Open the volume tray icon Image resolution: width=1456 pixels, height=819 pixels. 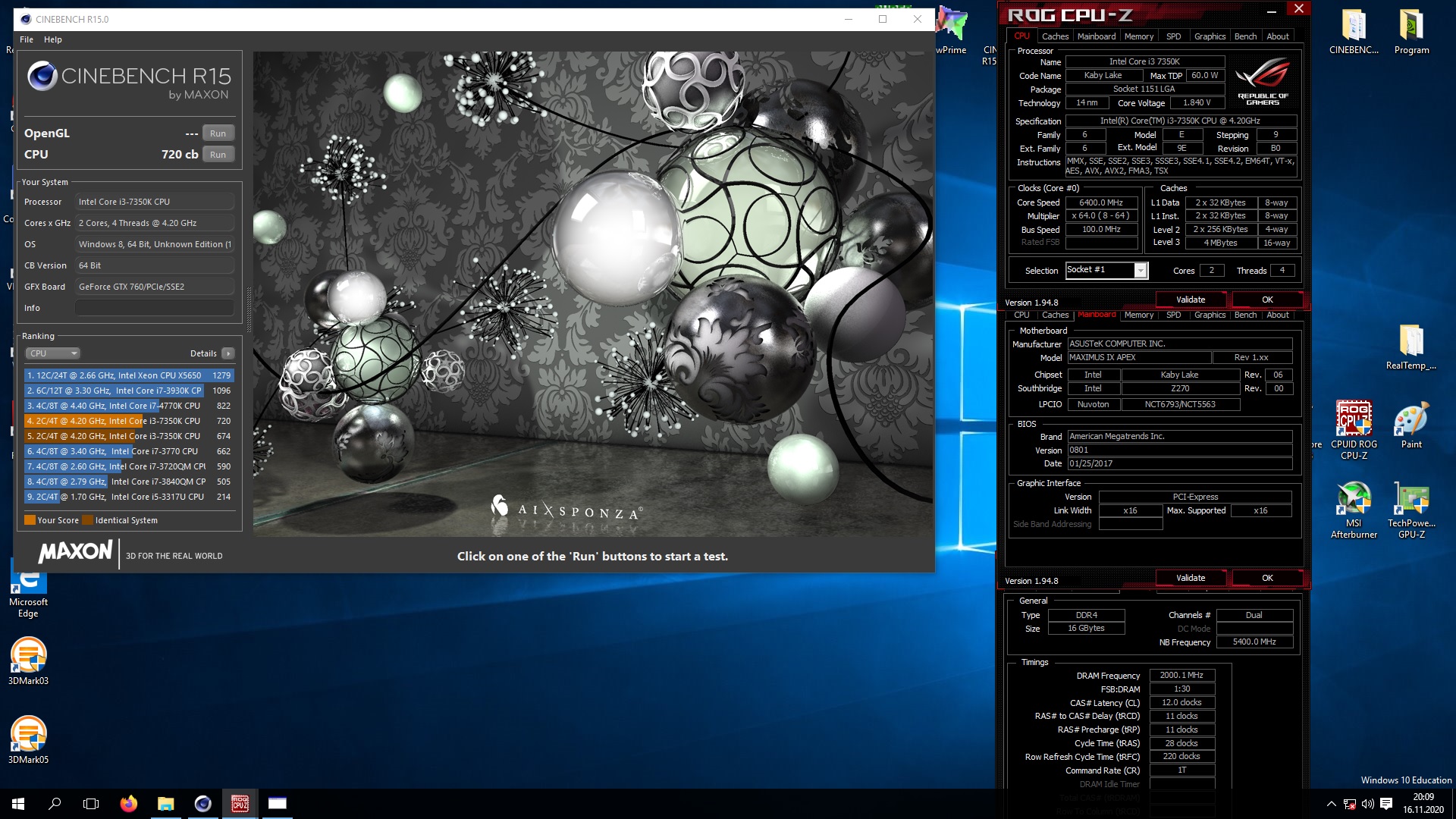(1368, 804)
